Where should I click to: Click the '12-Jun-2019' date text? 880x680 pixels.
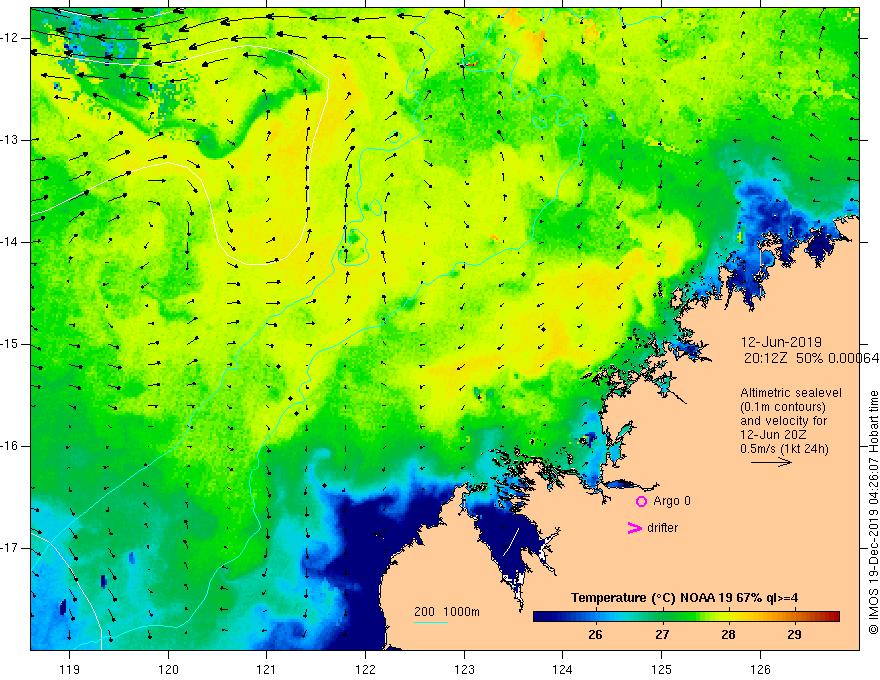click(x=781, y=342)
